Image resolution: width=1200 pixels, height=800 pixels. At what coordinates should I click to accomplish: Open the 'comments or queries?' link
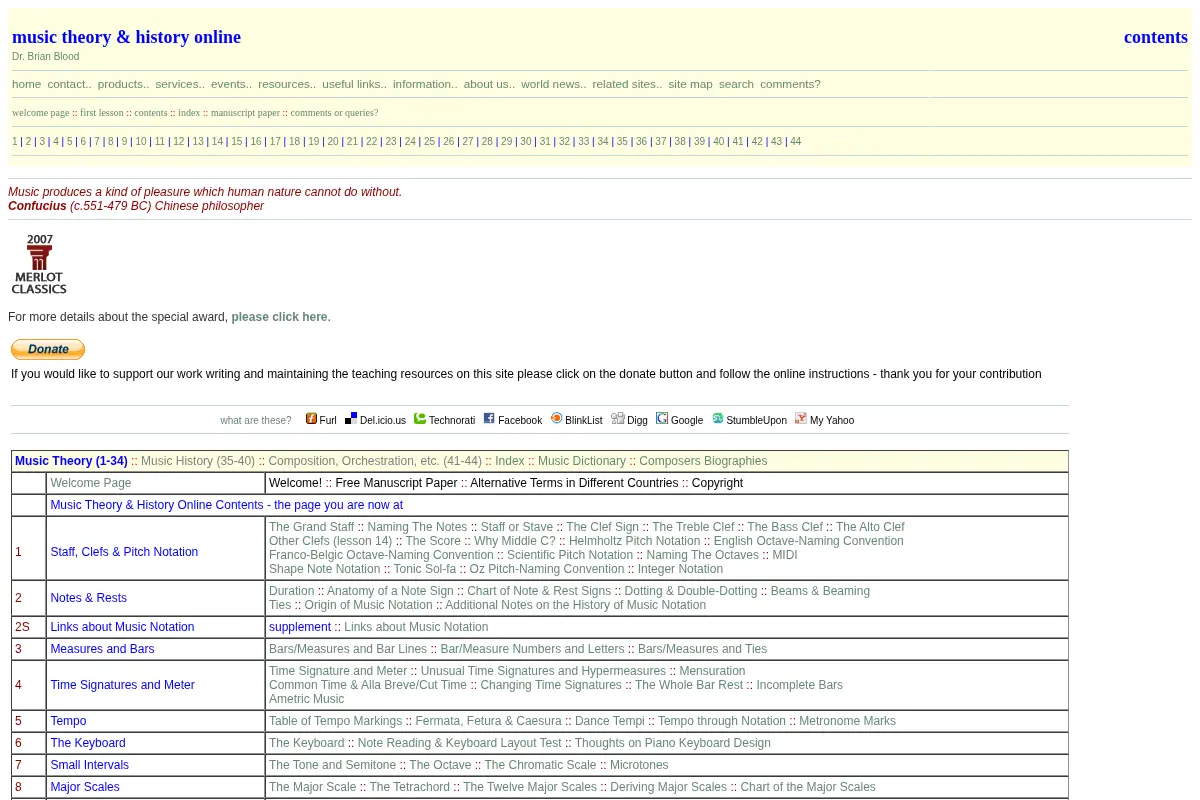[x=334, y=113]
